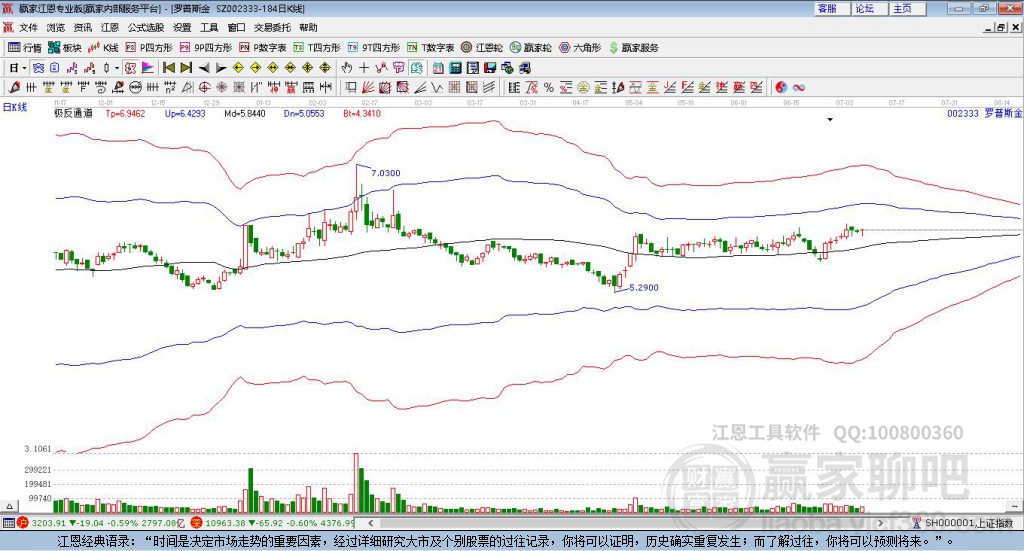Open 赢家服务 dollar-sign service

633,48
